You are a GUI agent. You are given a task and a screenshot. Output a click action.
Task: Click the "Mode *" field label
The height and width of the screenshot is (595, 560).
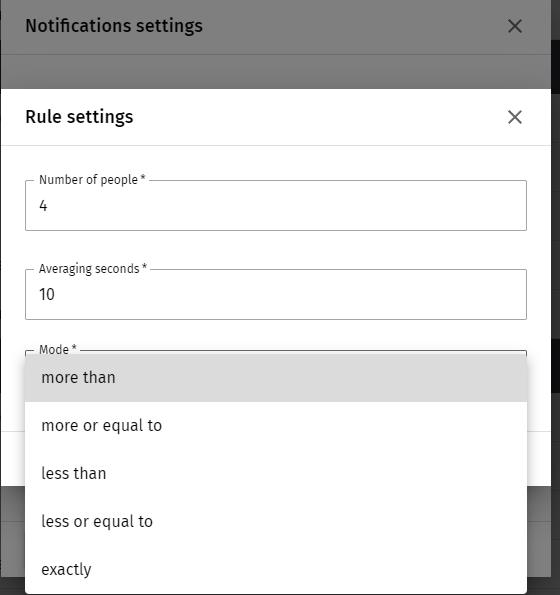coord(58,349)
